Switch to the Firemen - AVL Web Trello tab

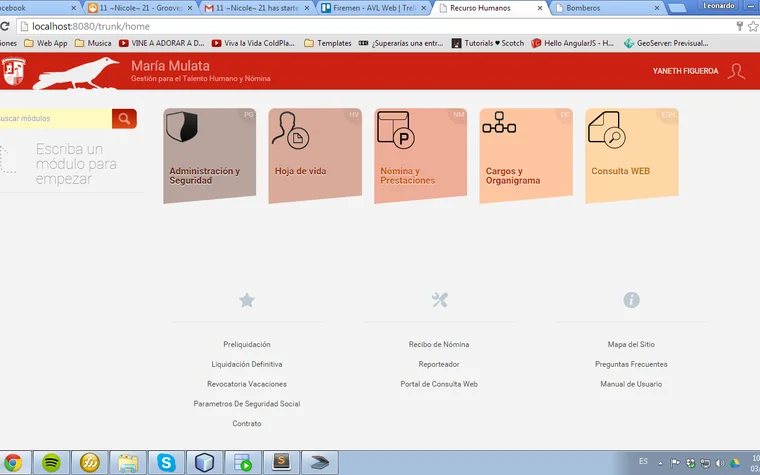374,8
